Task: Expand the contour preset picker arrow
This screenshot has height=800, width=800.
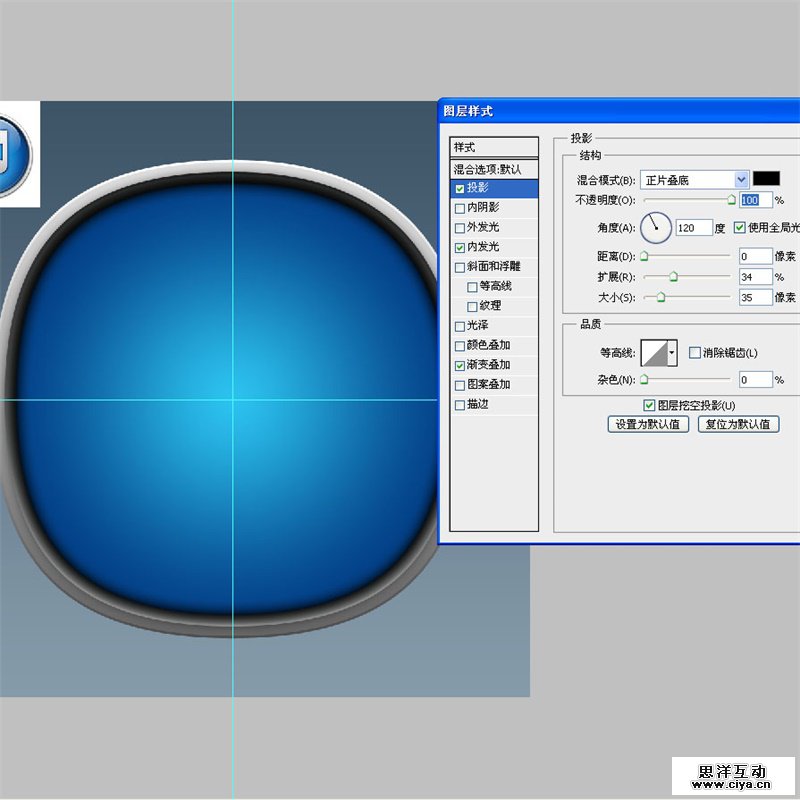Action: tap(672, 352)
